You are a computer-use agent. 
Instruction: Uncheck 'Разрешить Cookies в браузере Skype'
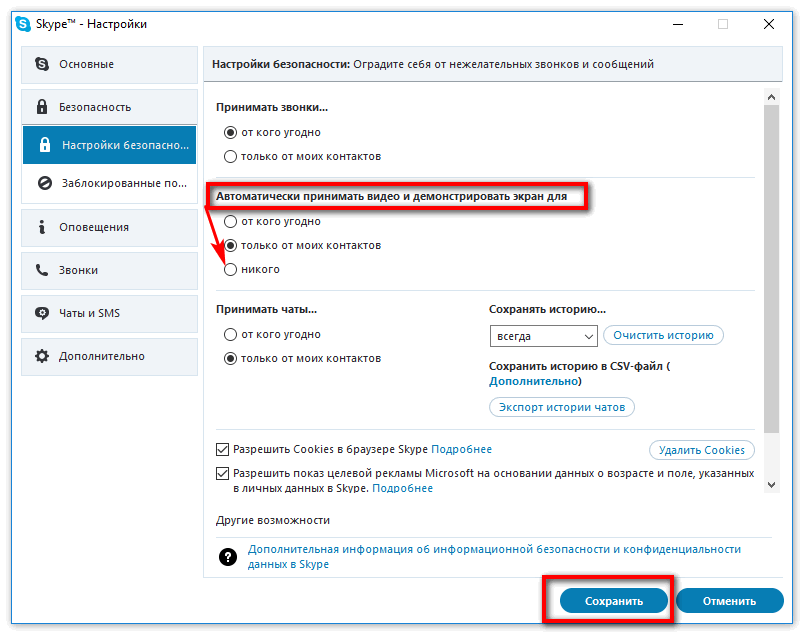pyautogui.click(x=222, y=449)
